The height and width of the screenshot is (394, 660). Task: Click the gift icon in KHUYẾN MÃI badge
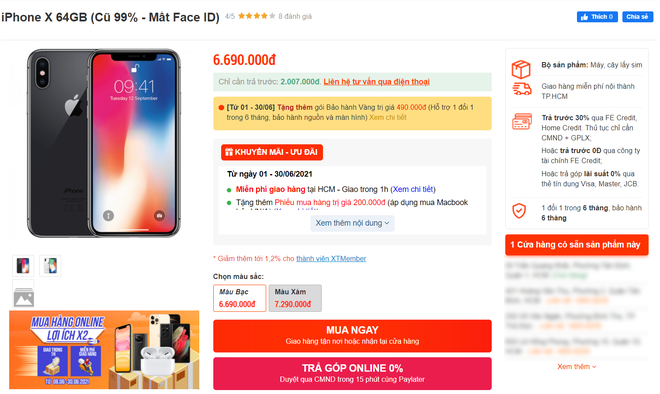229,152
